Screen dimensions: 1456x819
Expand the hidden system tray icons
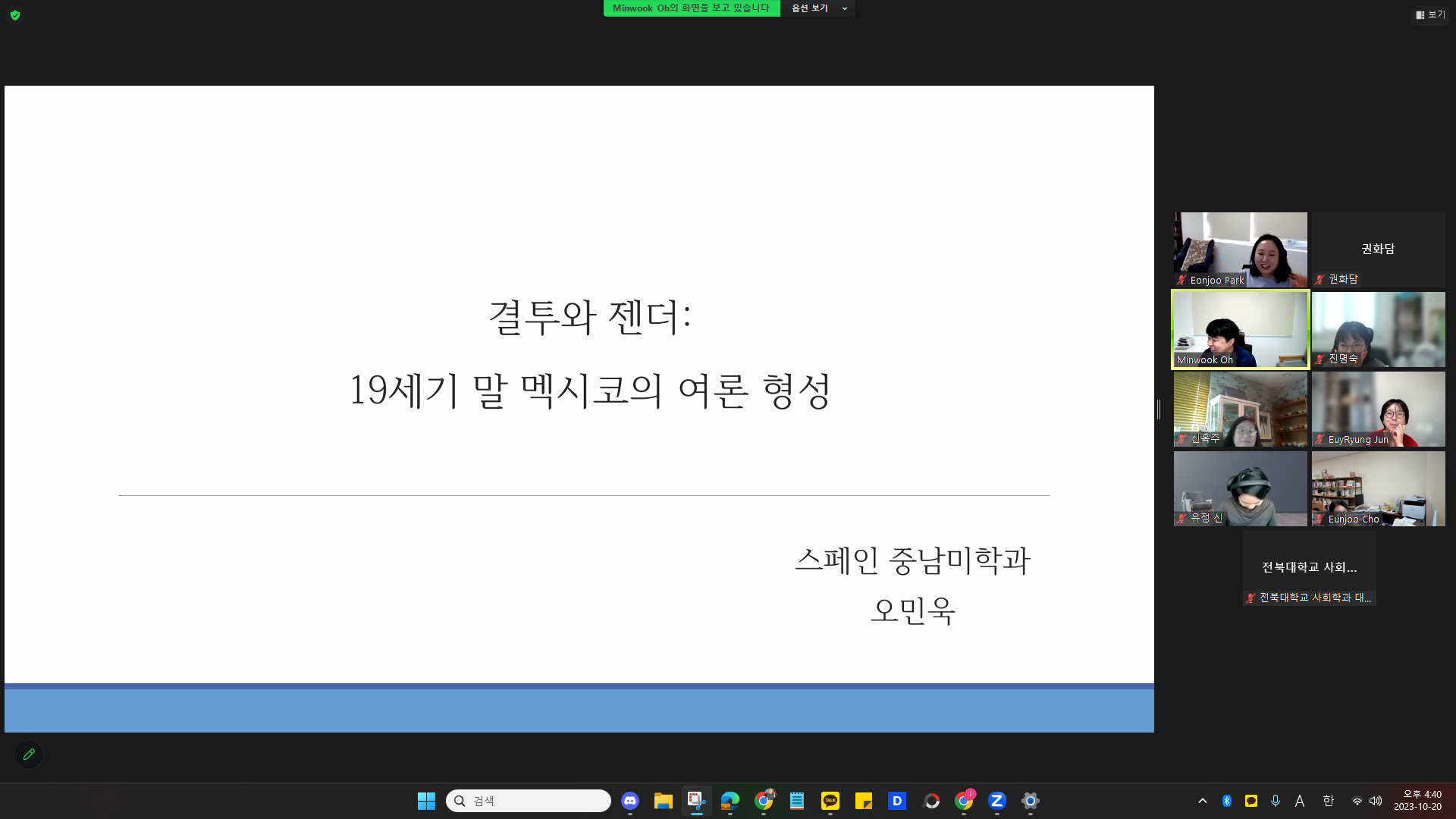tap(1203, 801)
